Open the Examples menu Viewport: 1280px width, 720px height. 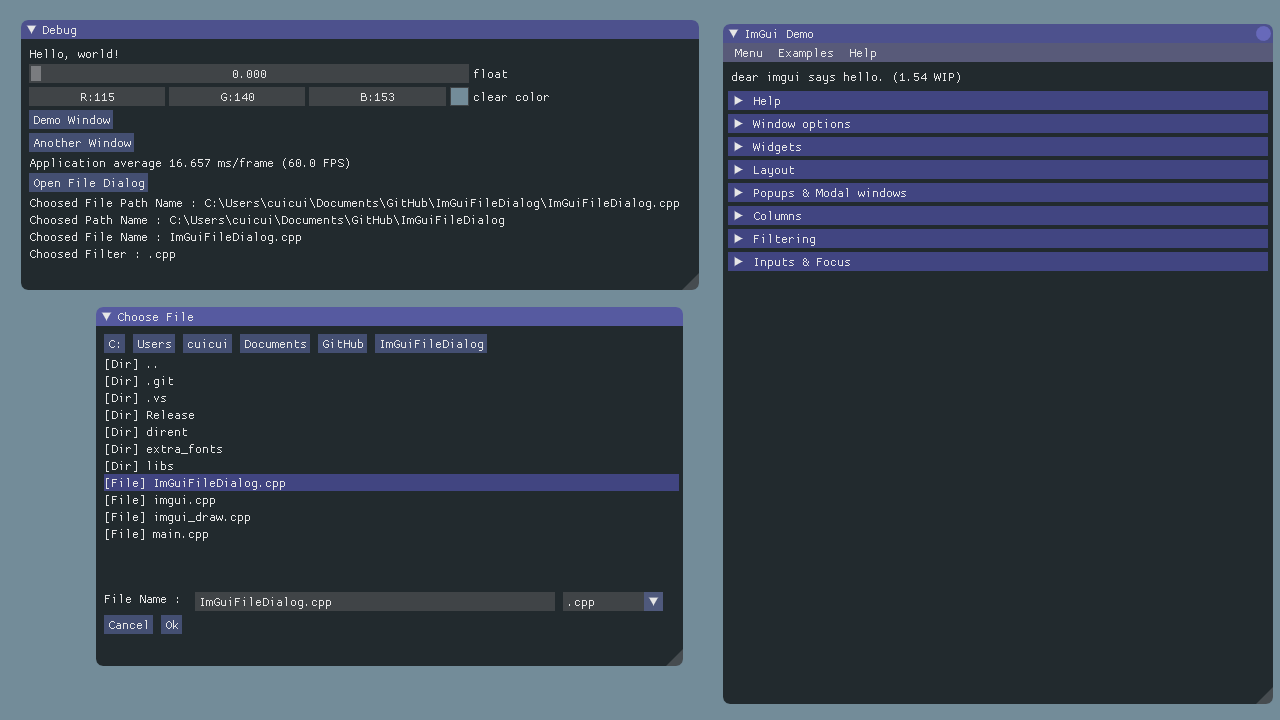click(x=805, y=53)
